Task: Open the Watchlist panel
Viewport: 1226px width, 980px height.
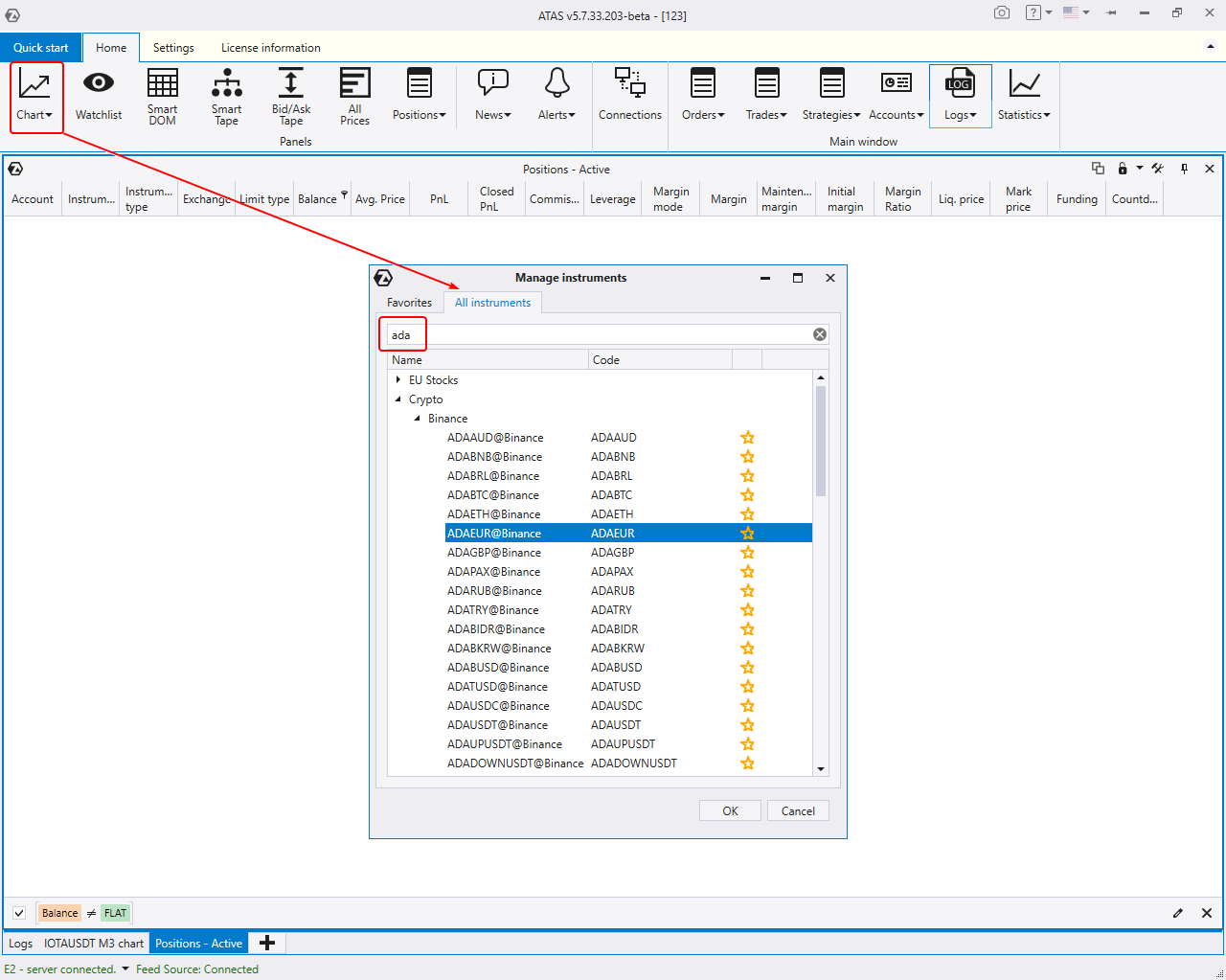Action: [99, 96]
